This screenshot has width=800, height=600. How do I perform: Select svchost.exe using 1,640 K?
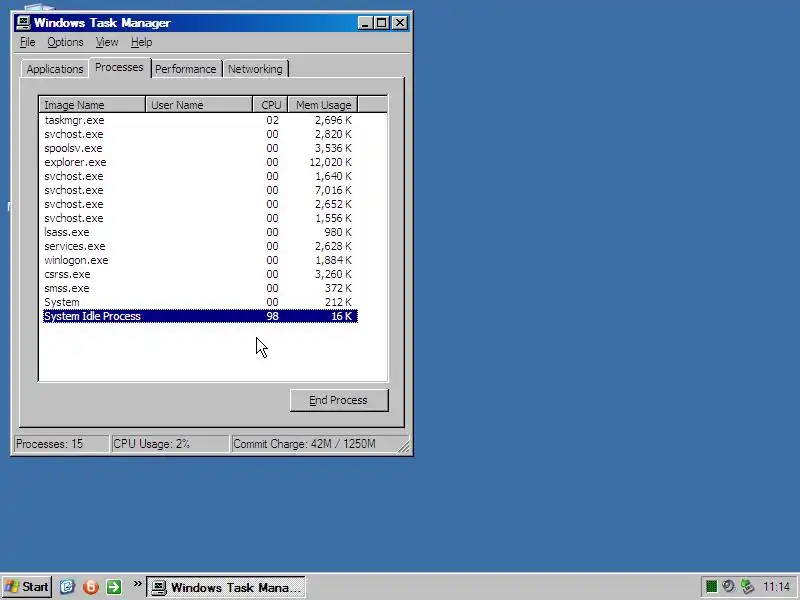tap(200, 176)
